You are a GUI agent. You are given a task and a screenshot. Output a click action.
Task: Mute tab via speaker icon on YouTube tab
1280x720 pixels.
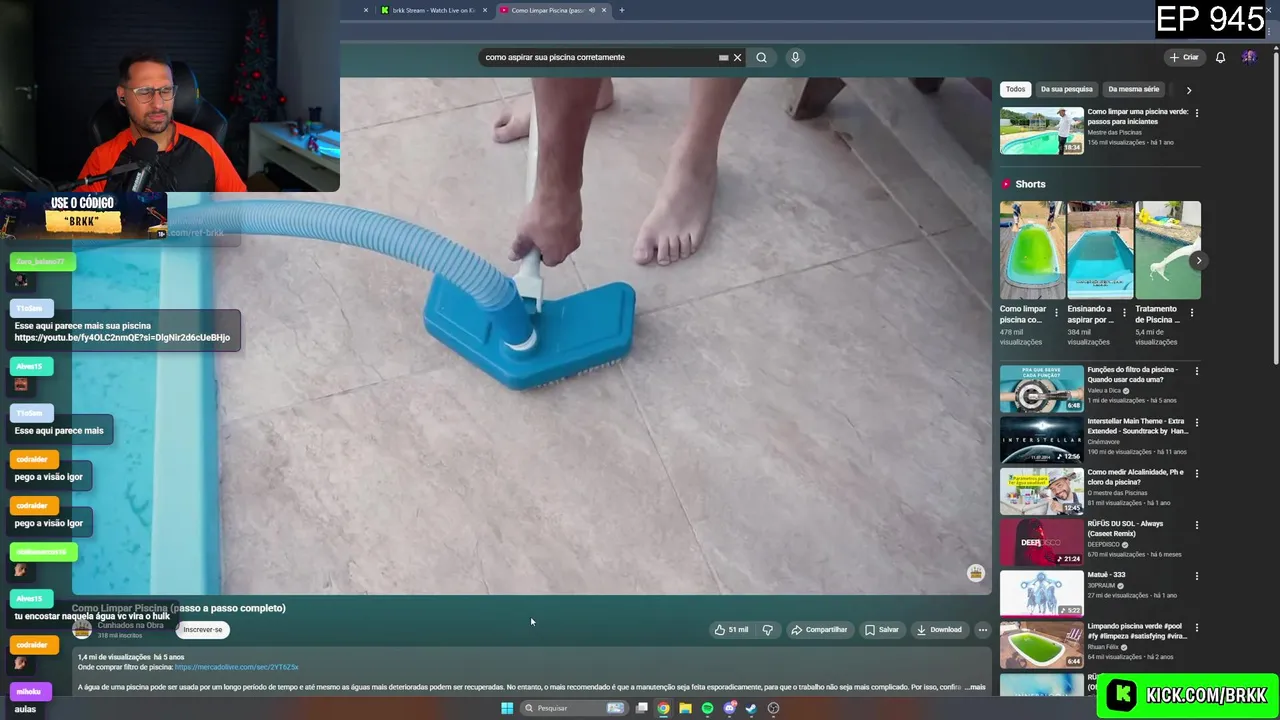tap(592, 10)
